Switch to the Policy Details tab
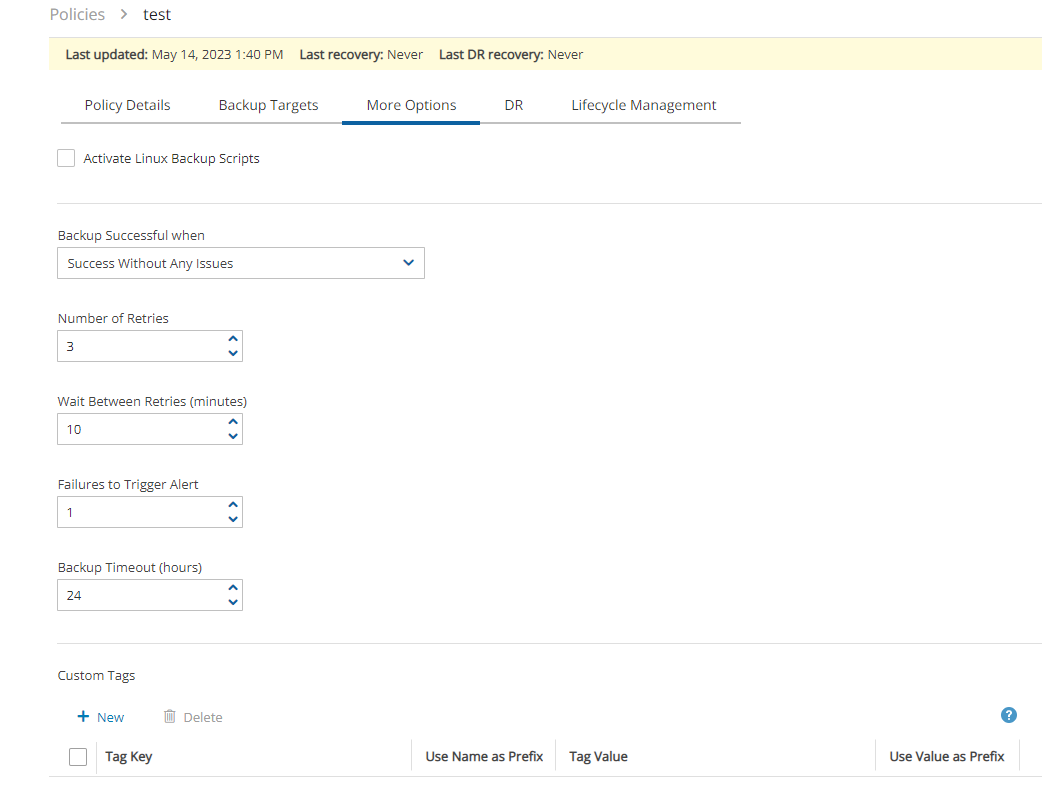The height and width of the screenshot is (794, 1042). click(127, 105)
